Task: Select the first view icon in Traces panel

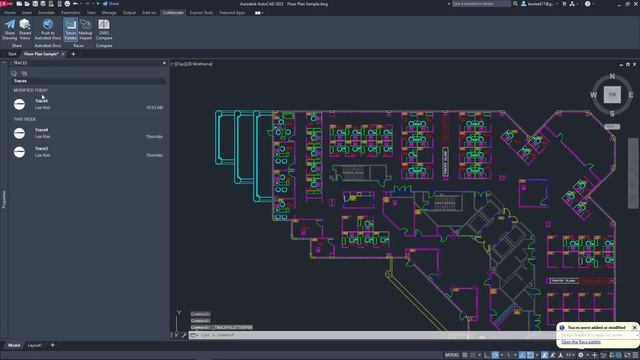Action: pos(13,73)
